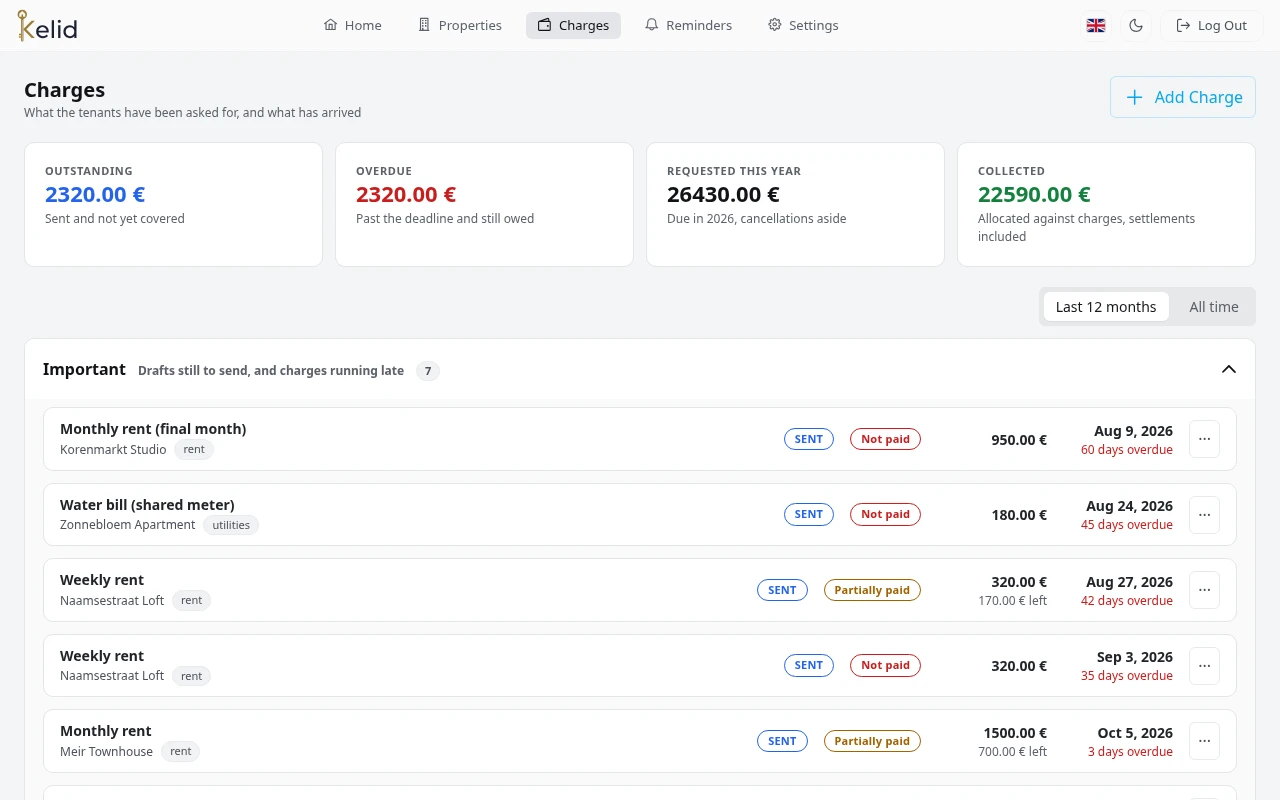
Task: Open Settings from the navigation bar
Action: click(803, 25)
